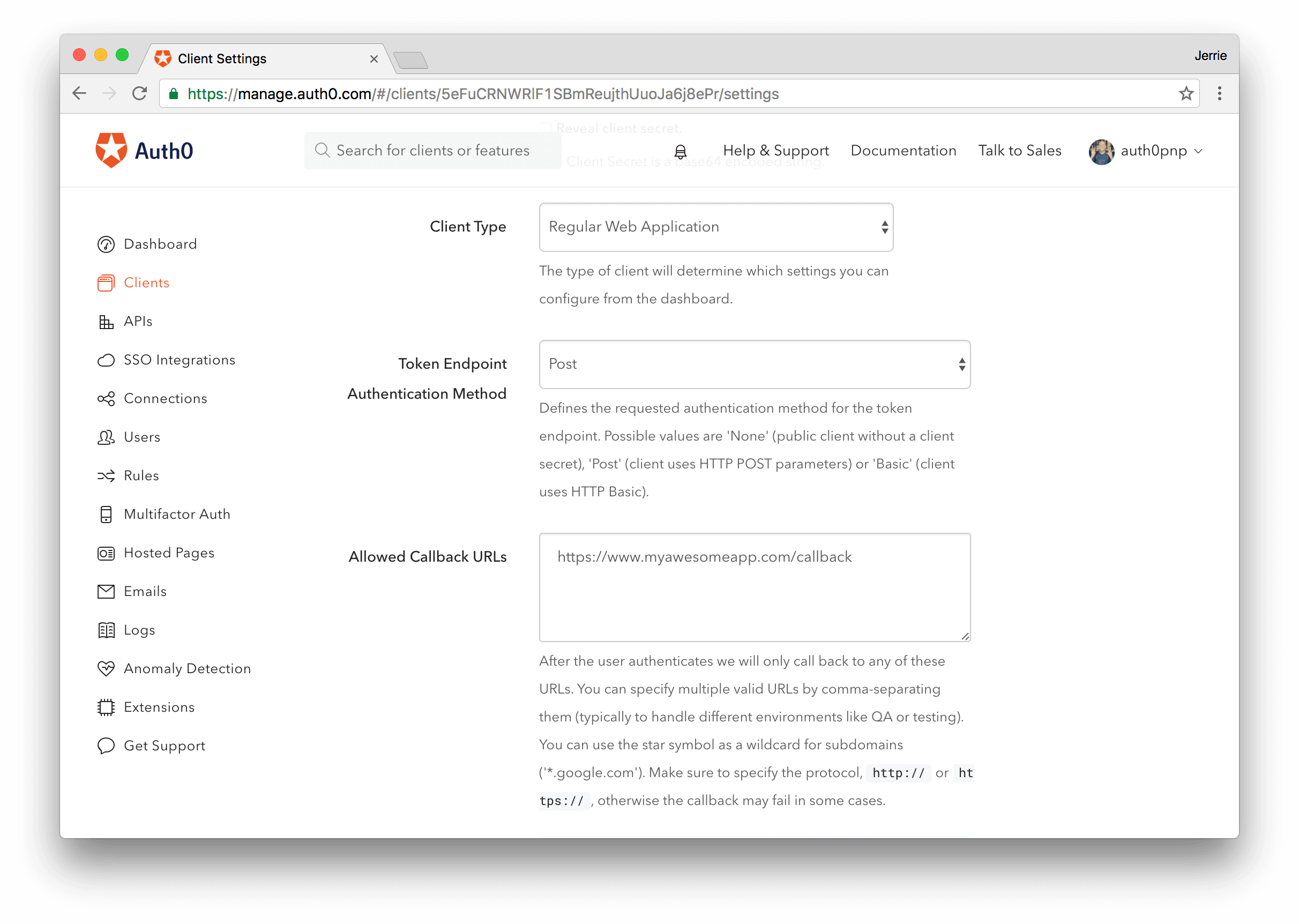Click the Connections sidebar icon
The width and height of the screenshot is (1299, 924).
click(x=106, y=399)
